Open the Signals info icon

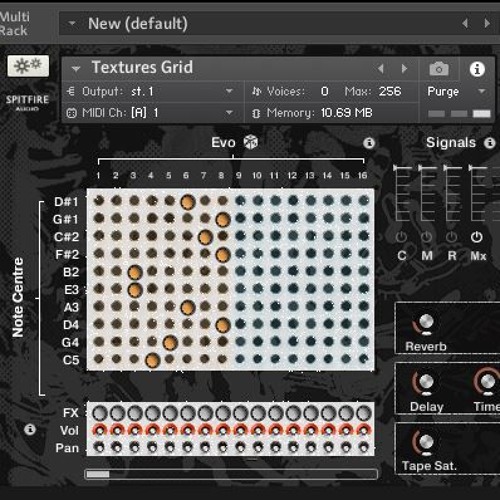[489, 143]
